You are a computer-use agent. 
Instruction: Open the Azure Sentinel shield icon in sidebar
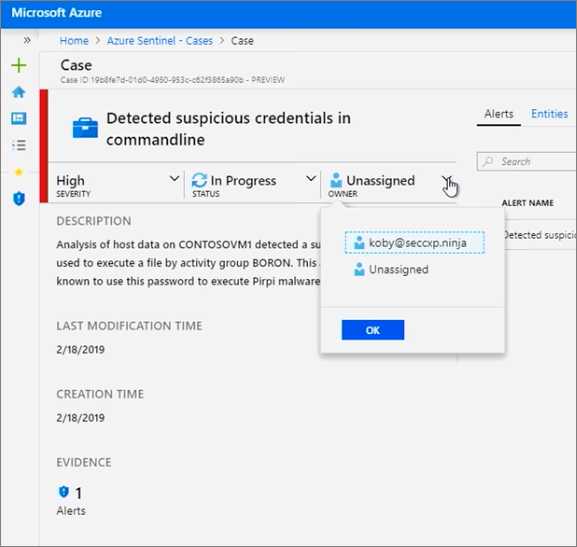point(19,198)
